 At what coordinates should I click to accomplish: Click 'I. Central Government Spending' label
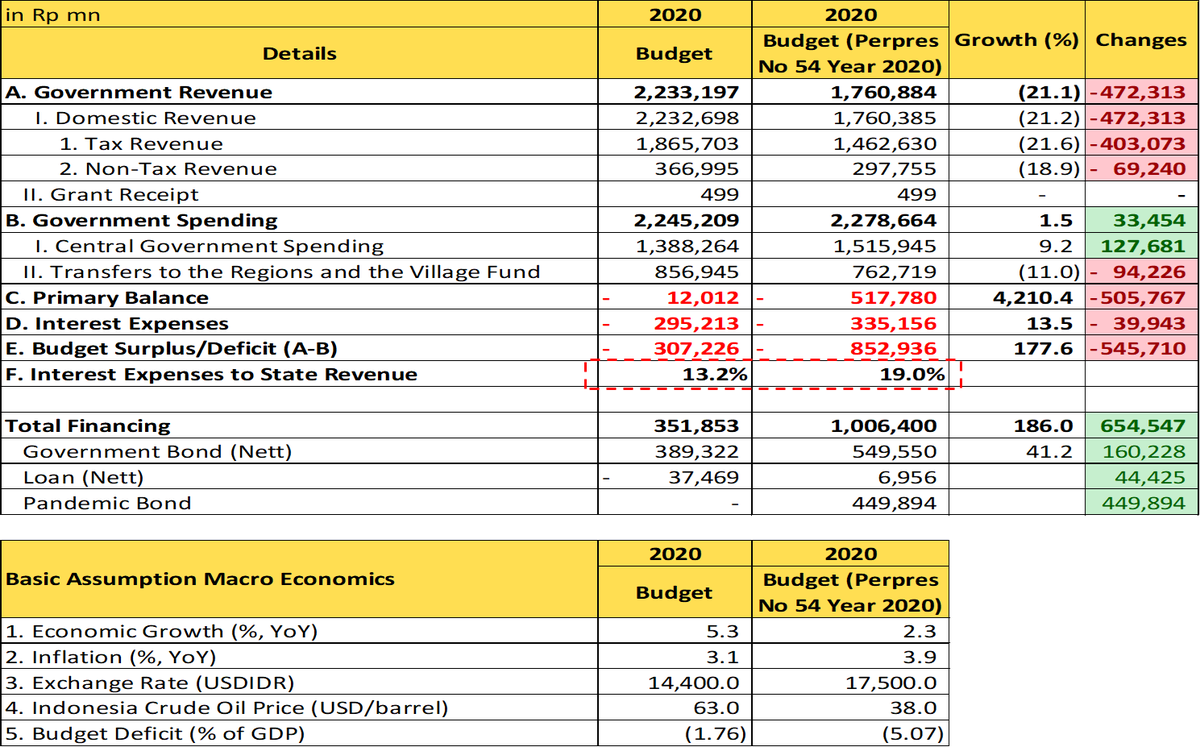208,246
